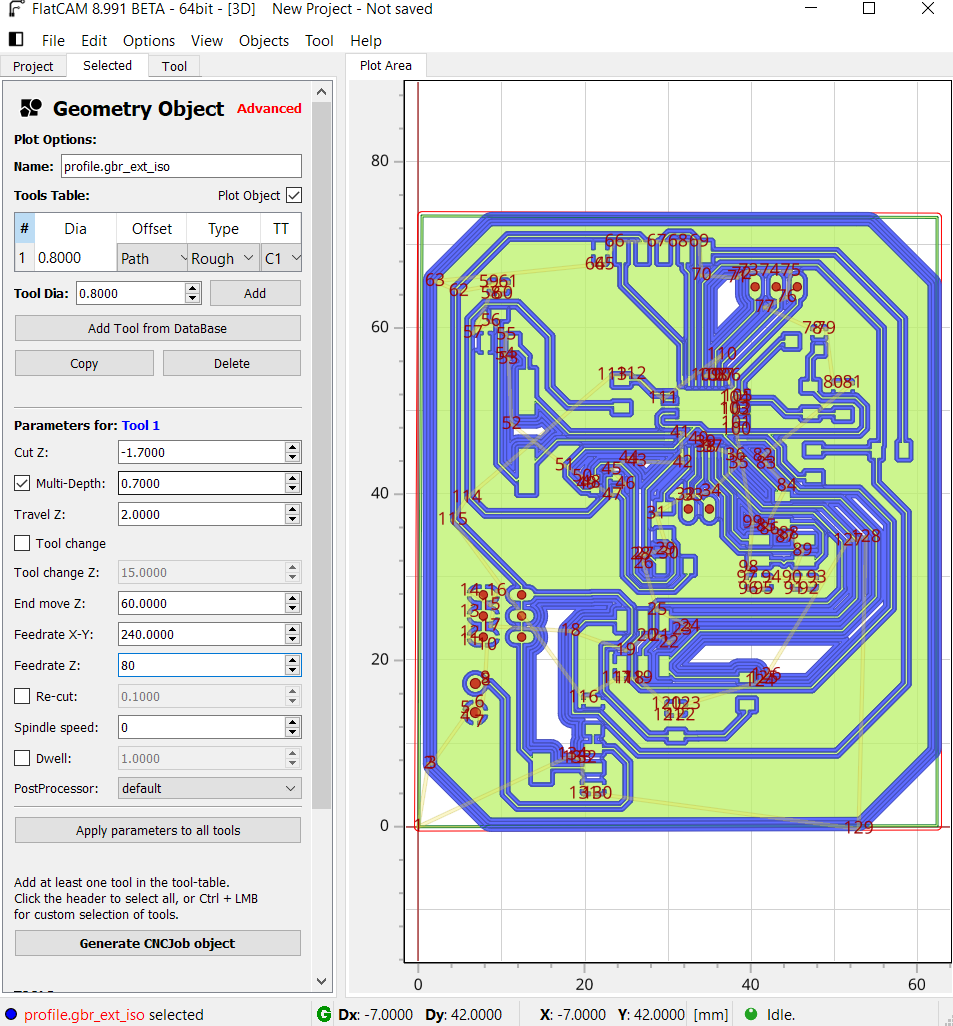Viewport: 953px width, 1026px height.
Task: Increase Spindle speed with up arrow
Action: pyautogui.click(x=293, y=722)
